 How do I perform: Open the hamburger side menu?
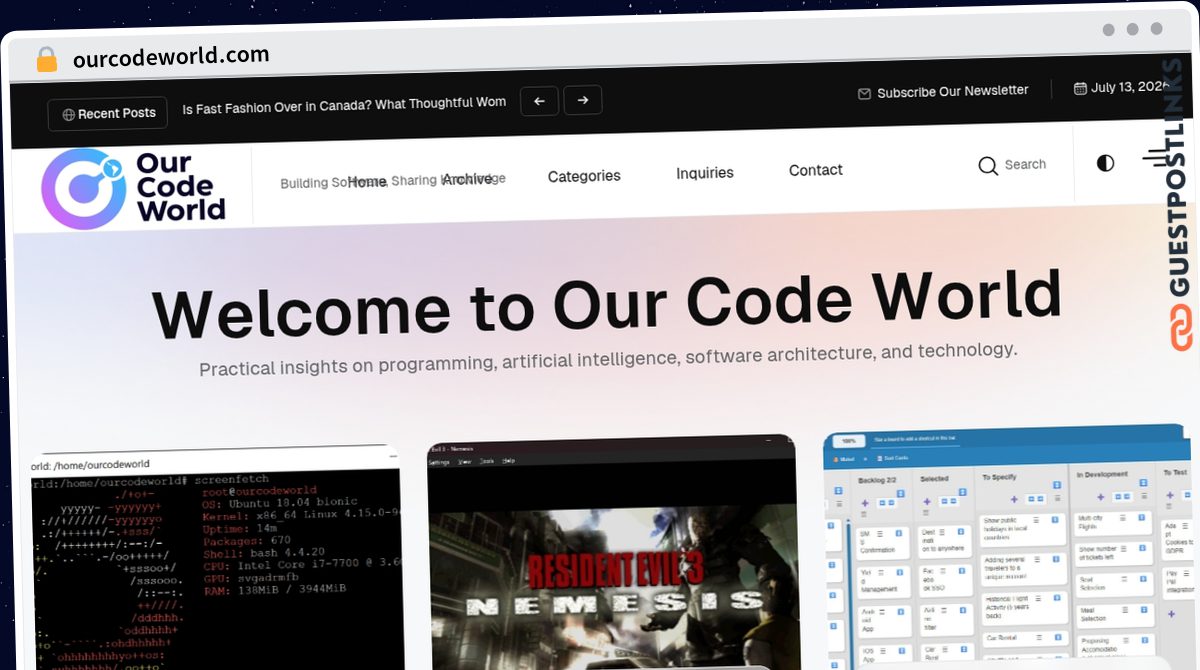pos(1155,158)
